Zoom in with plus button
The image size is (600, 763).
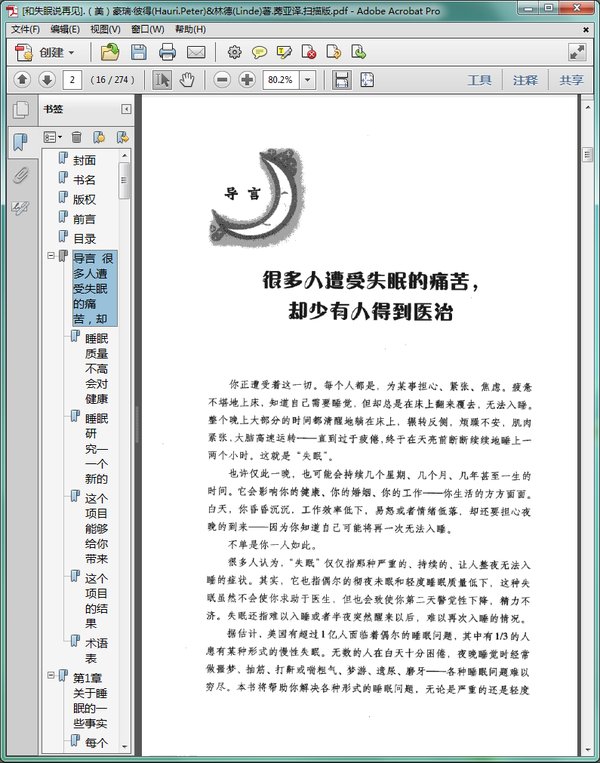point(247,79)
